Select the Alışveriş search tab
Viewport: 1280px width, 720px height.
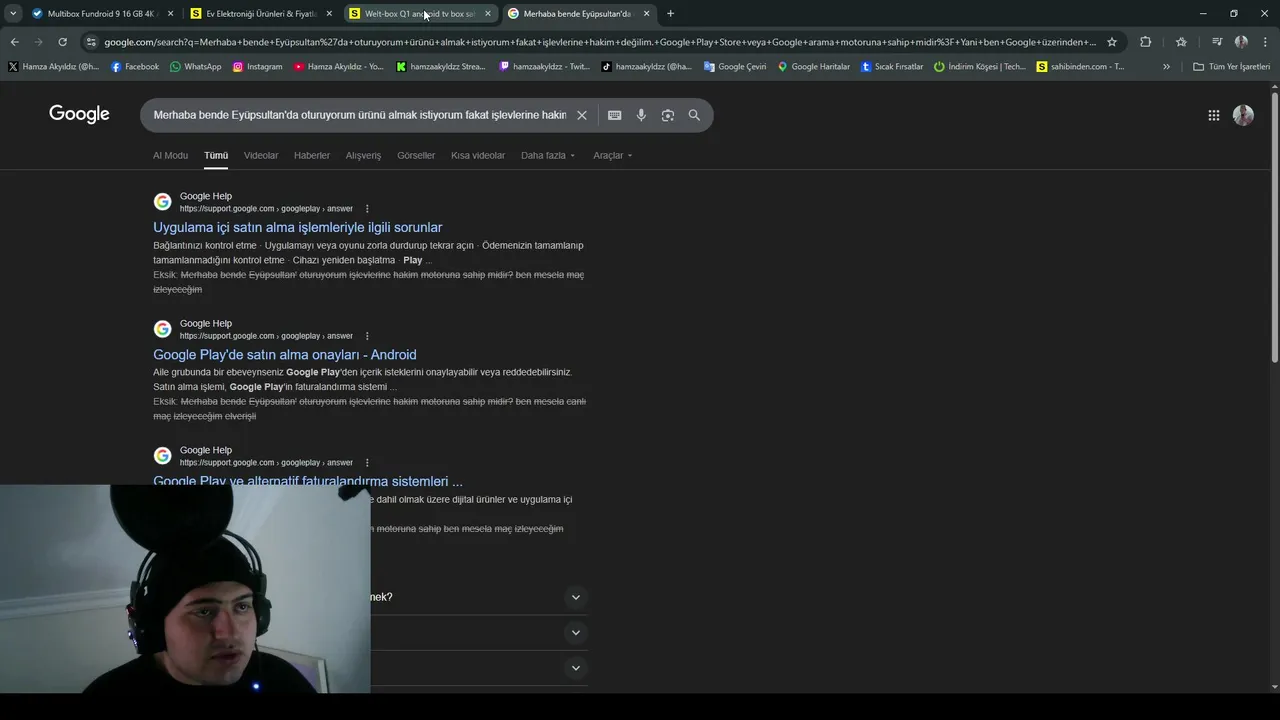pos(363,155)
